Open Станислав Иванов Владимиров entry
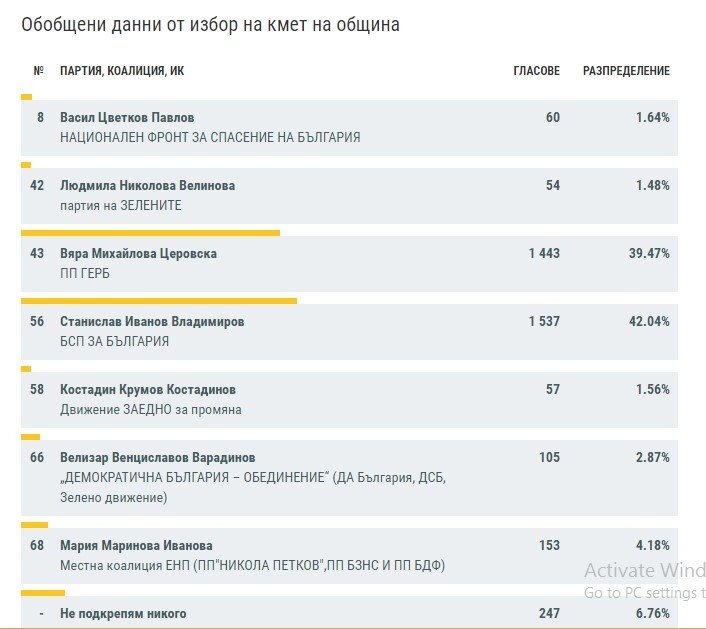The height and width of the screenshot is (629, 706). pos(152,321)
